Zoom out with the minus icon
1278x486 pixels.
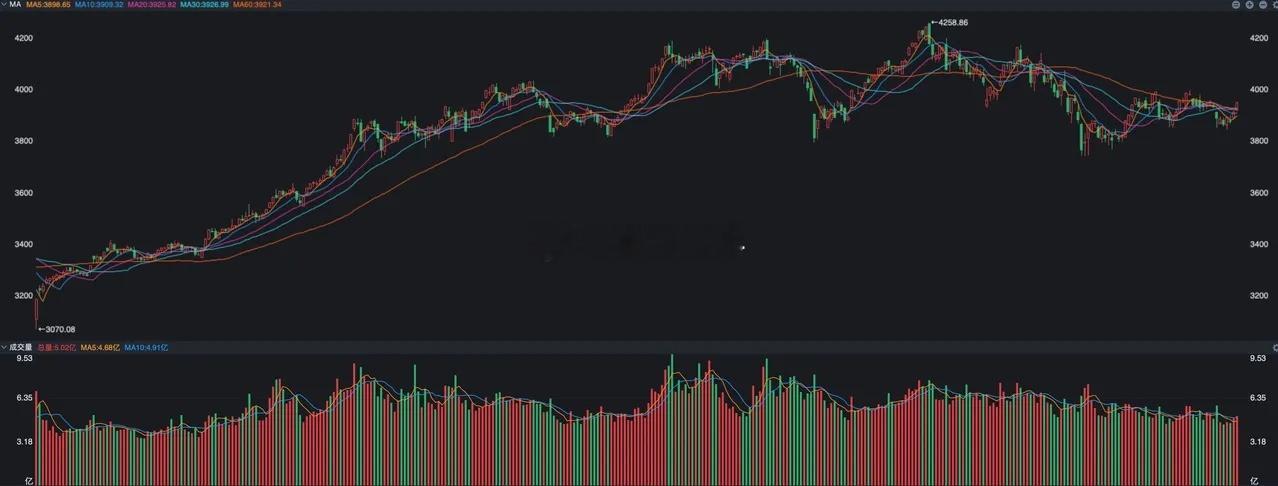tap(1263, 5)
